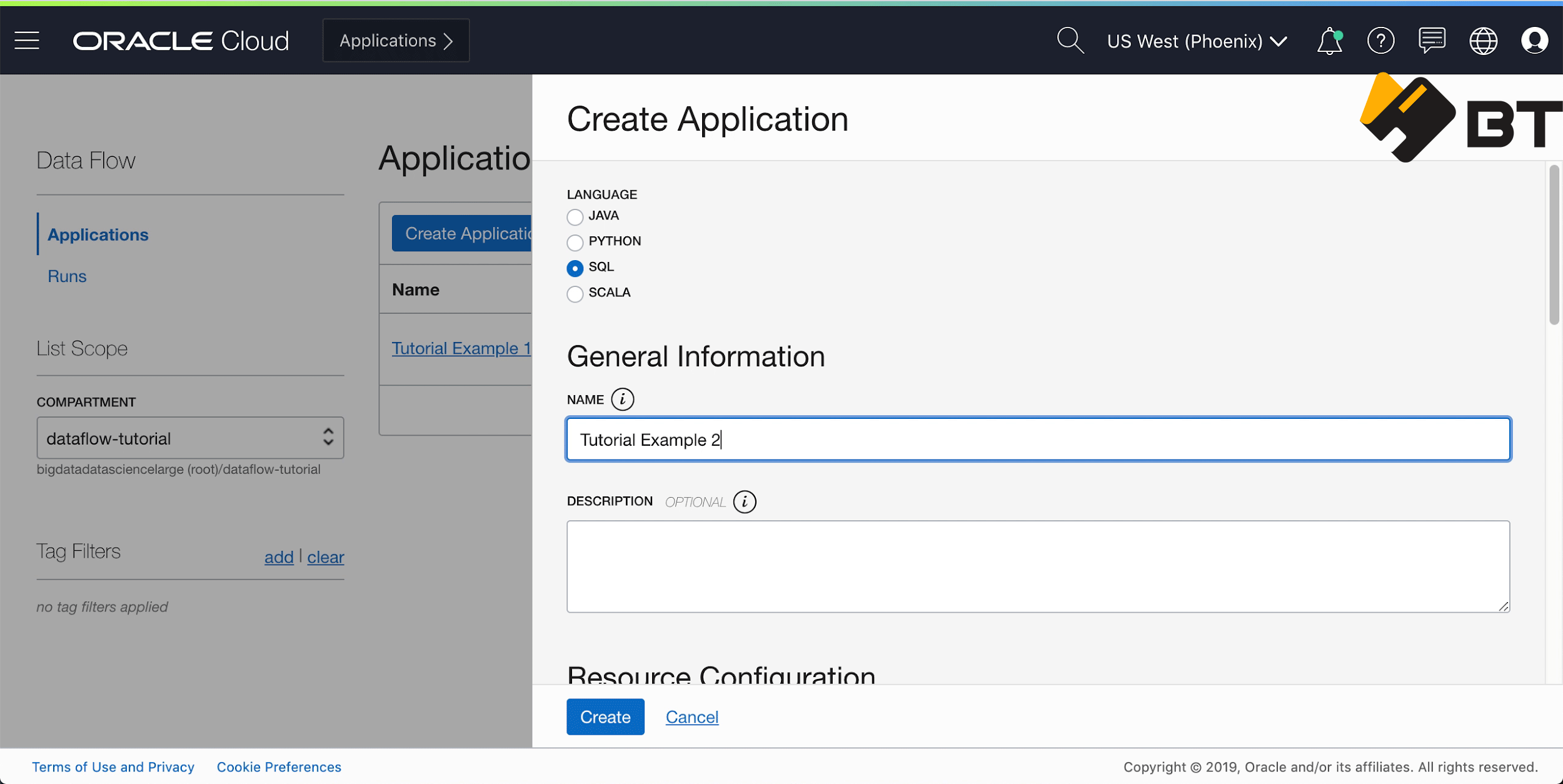Click the add tag filter link
This screenshot has width=1563, height=784.
[x=277, y=556]
